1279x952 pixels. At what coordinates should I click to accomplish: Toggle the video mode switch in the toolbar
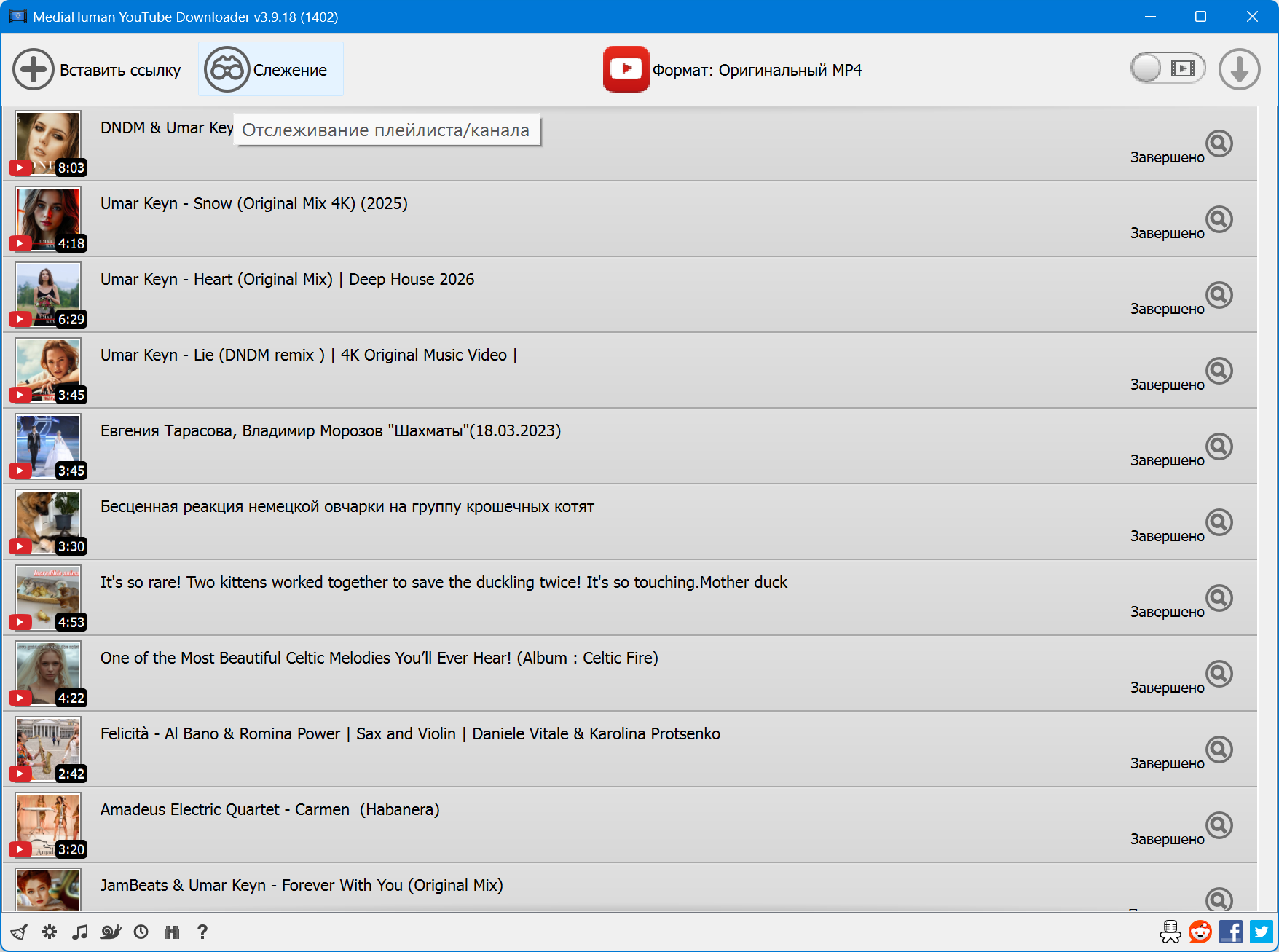click(1168, 68)
